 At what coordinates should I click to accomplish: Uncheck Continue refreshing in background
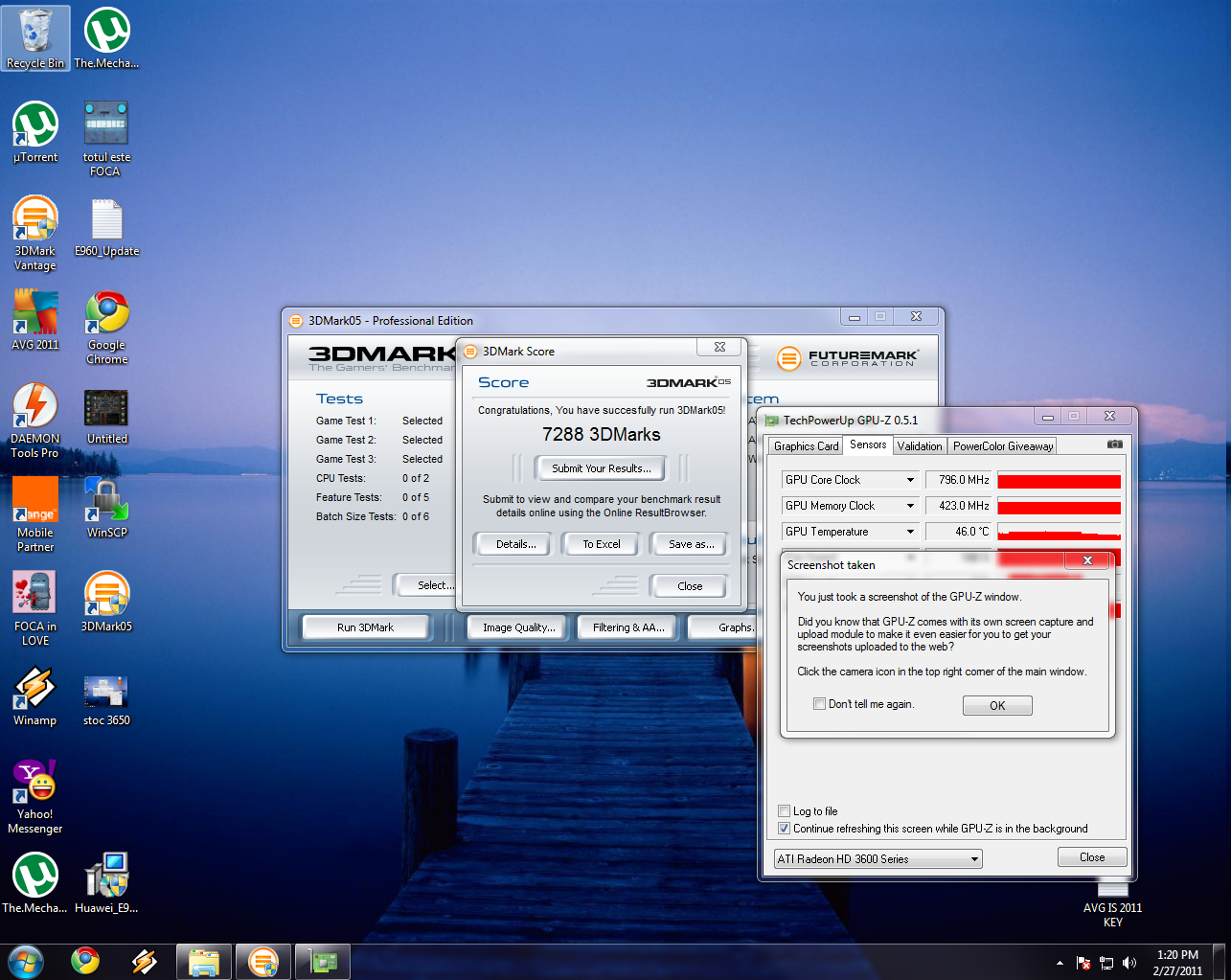(785, 828)
